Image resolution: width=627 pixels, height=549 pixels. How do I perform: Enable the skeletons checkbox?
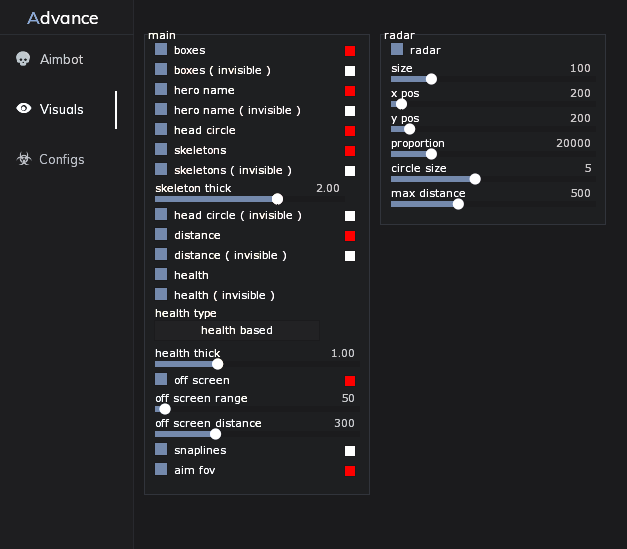161,149
